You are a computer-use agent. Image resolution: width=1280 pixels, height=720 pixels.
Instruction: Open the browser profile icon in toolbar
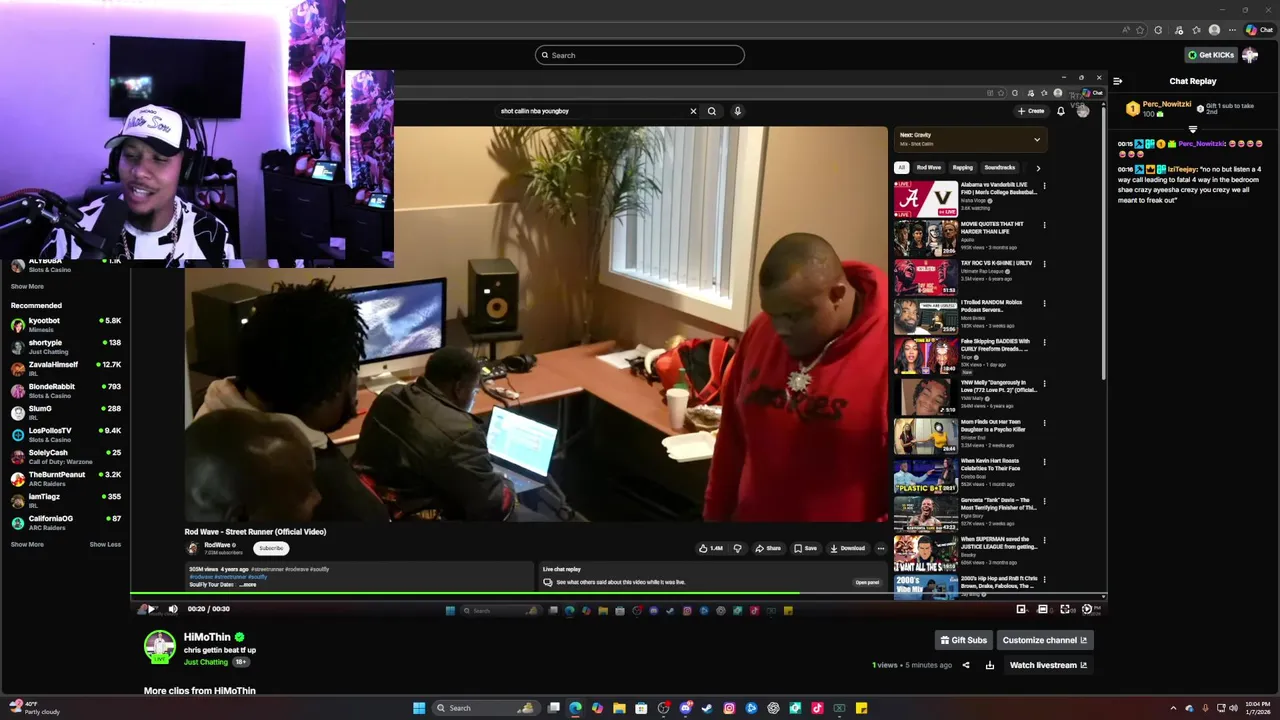tap(1214, 30)
